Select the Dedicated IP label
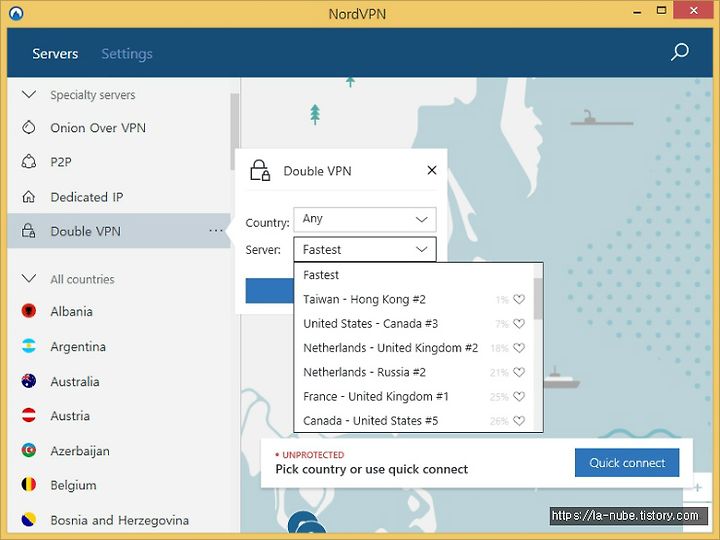The height and width of the screenshot is (540, 720). (87, 197)
